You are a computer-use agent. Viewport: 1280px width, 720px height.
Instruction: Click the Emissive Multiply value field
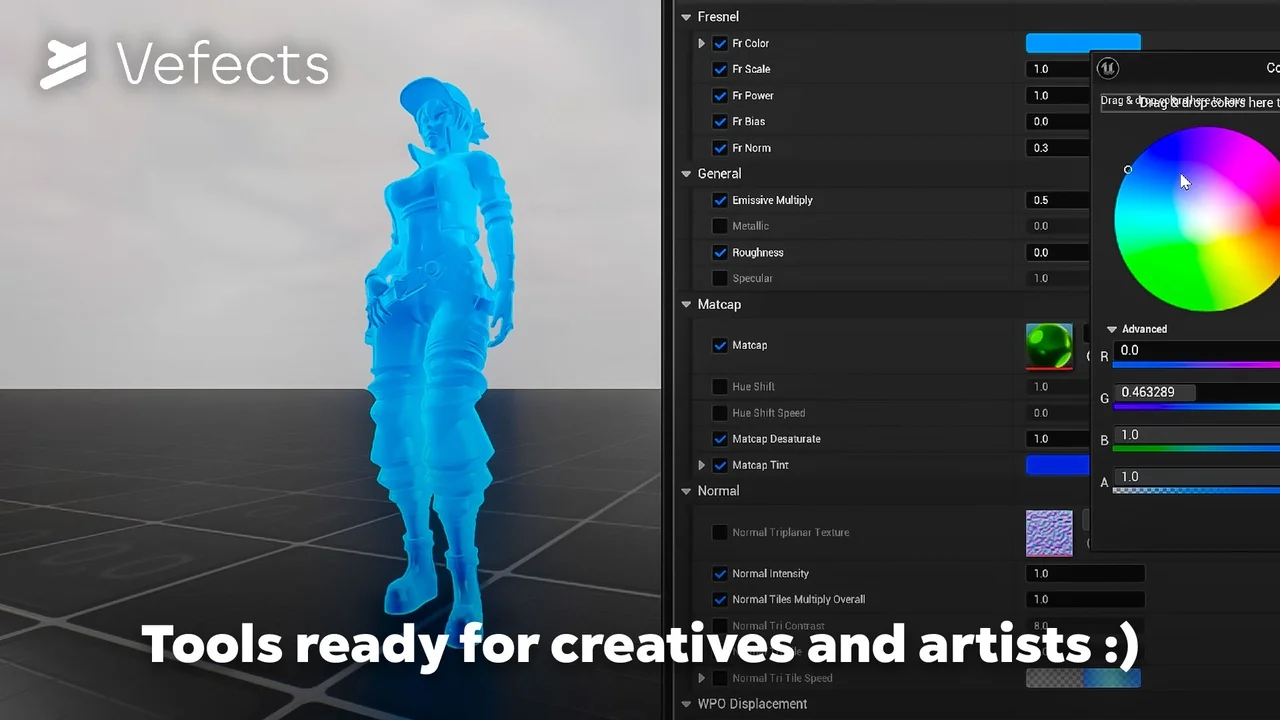click(1058, 200)
